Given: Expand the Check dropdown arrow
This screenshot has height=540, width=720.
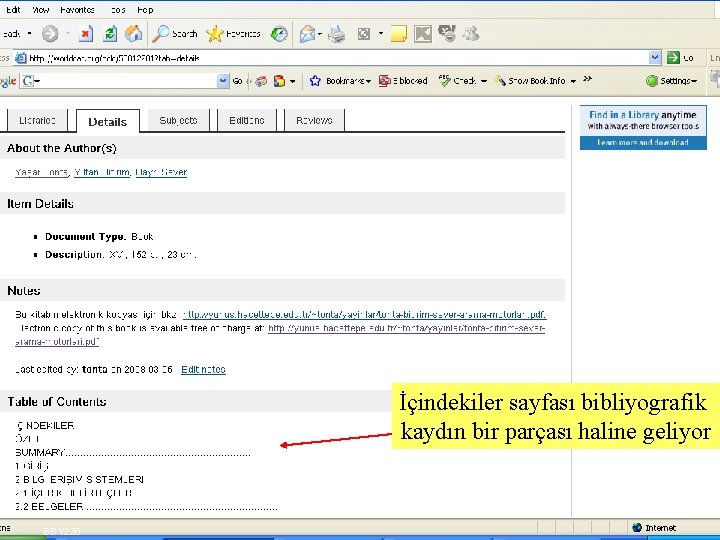Looking at the screenshot, I should 484,81.
